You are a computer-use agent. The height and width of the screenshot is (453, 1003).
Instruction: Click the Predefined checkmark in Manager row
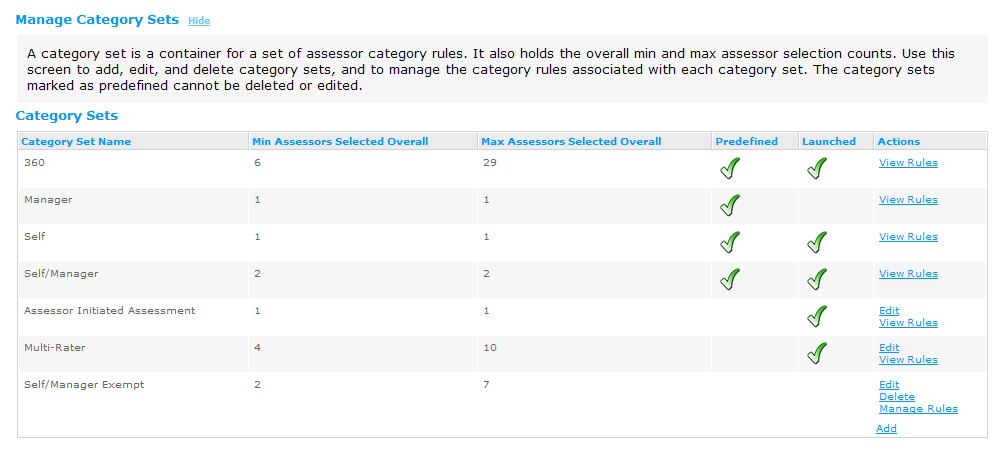coord(729,205)
